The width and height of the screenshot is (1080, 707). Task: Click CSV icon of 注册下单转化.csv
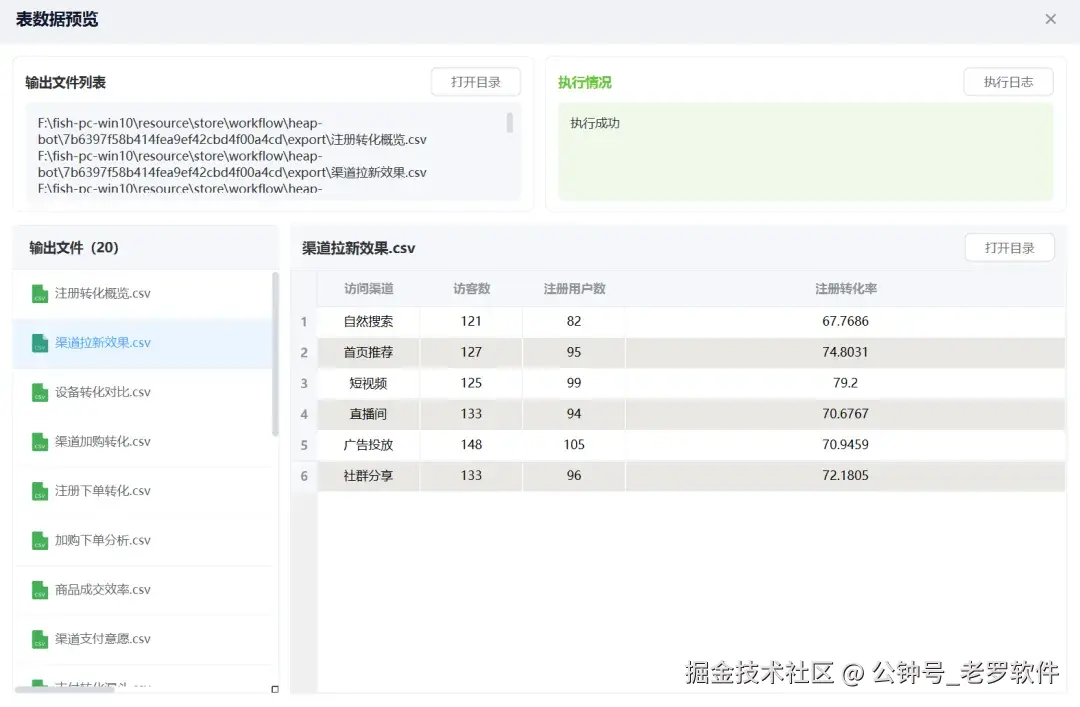point(40,491)
